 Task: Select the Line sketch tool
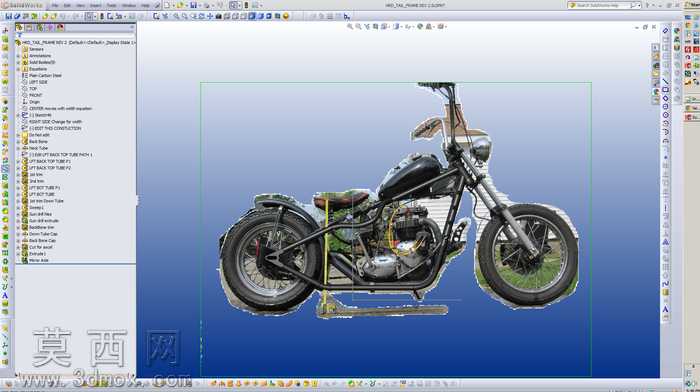click(x=665, y=82)
